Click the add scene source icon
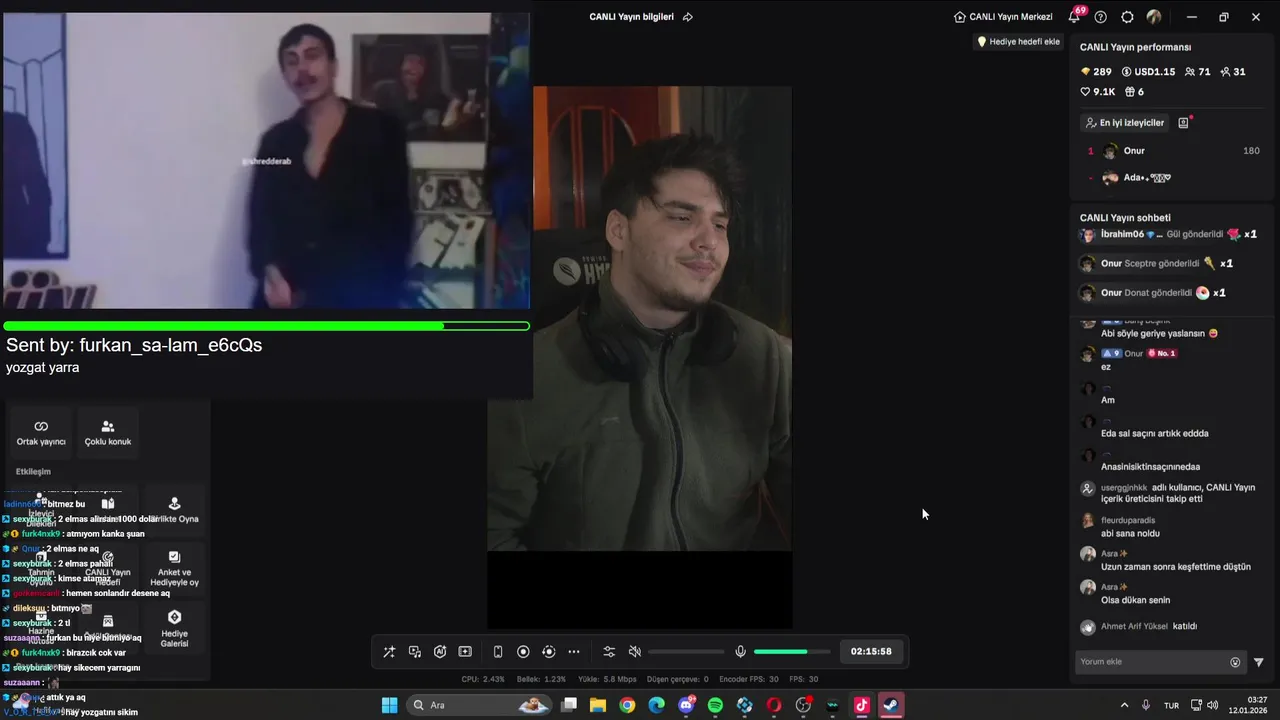 465,652
